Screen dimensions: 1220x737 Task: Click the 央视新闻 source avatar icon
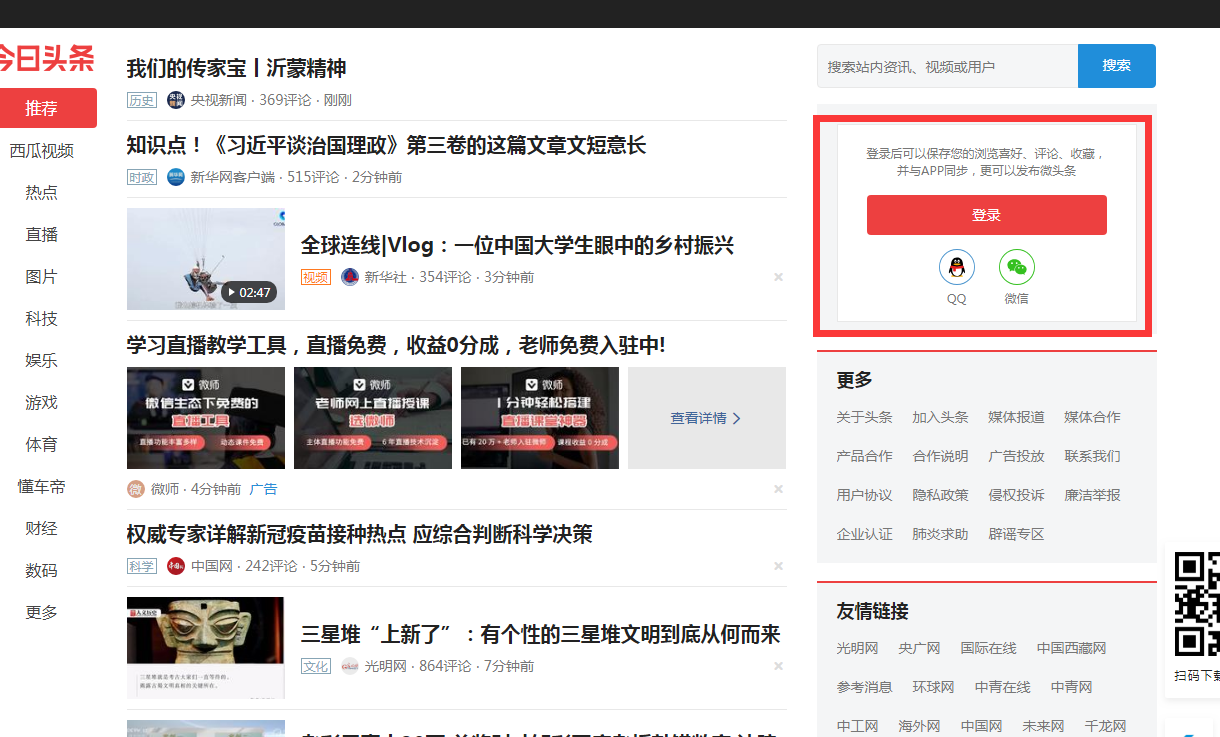[x=176, y=100]
